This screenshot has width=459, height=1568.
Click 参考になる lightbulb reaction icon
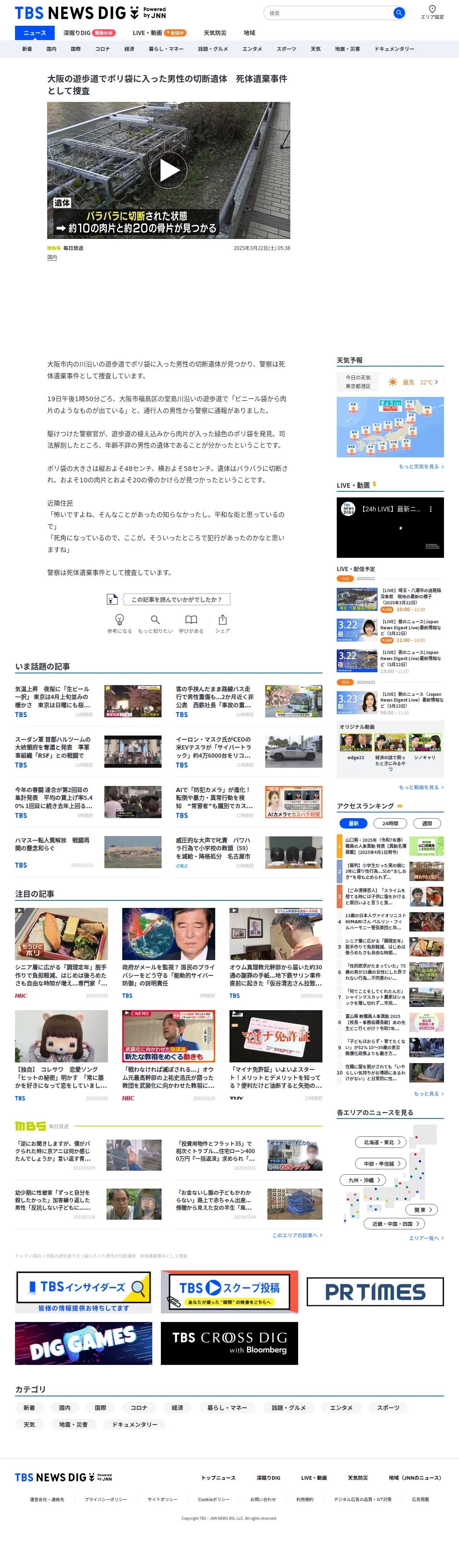[x=119, y=620]
